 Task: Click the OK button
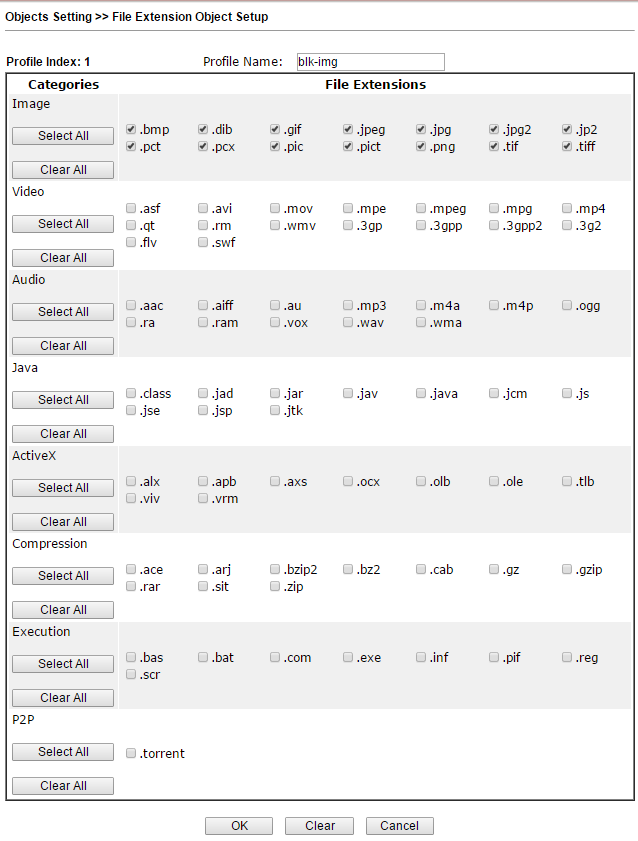click(239, 826)
